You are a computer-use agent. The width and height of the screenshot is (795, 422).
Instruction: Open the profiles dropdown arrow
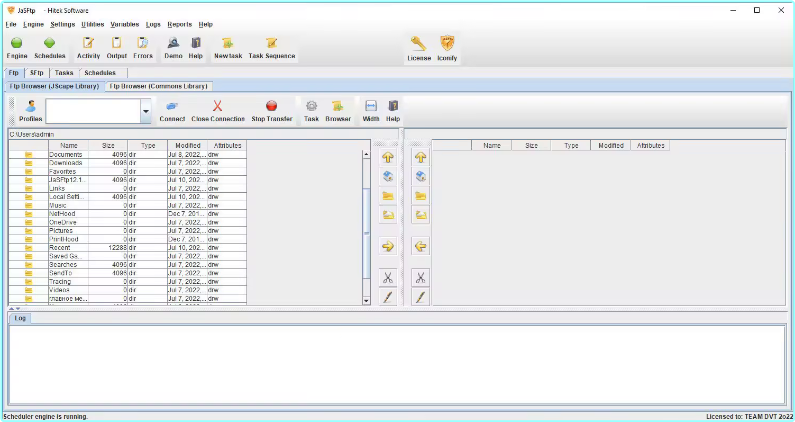click(x=146, y=111)
